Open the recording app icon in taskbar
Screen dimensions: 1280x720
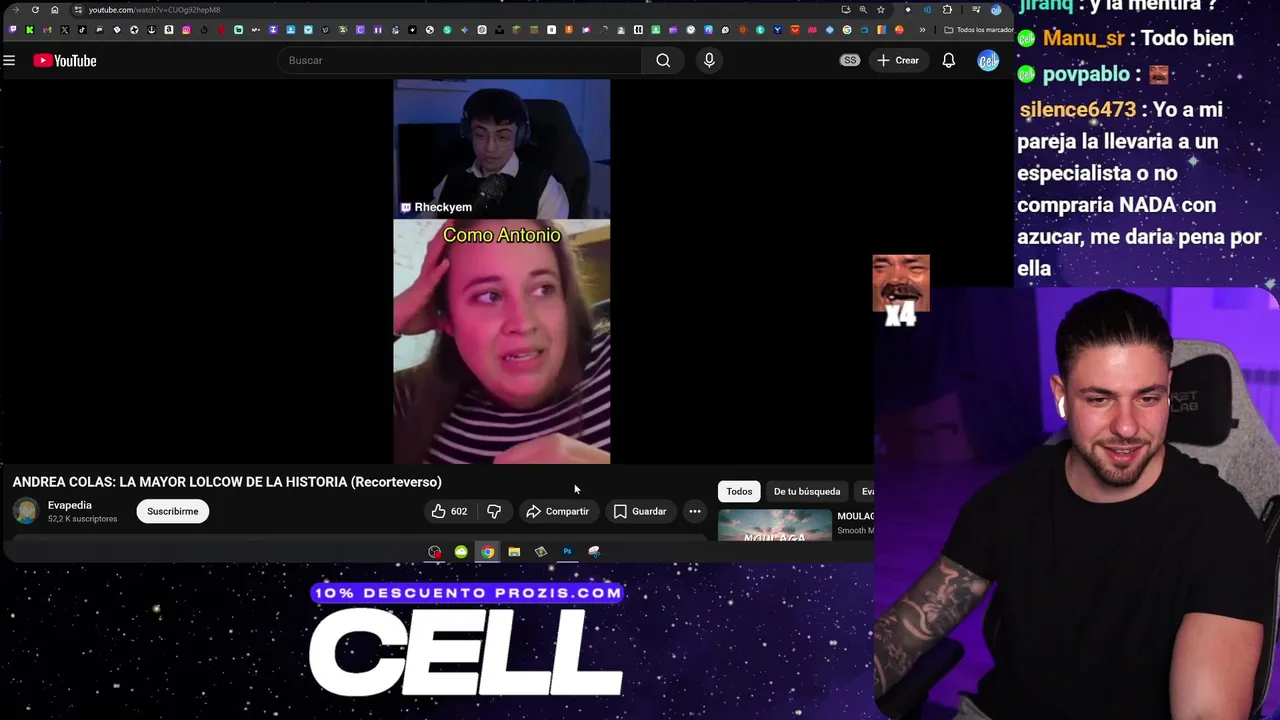[x=434, y=551]
